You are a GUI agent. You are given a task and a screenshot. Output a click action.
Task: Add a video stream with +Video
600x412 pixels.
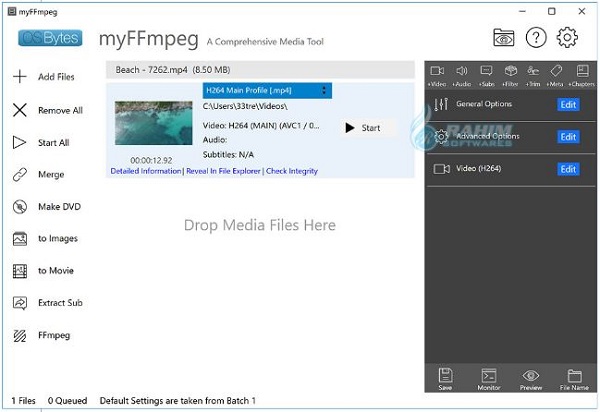[x=437, y=76]
